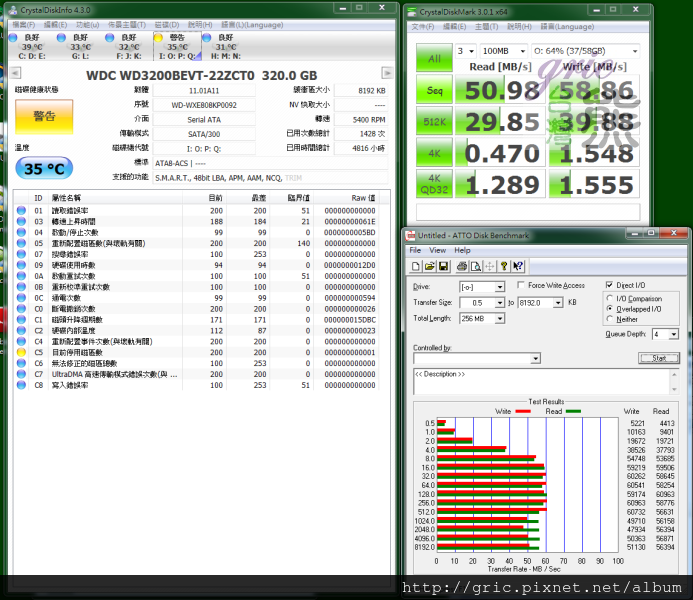Click the context help arrow-question icon in ATTO

point(518,266)
